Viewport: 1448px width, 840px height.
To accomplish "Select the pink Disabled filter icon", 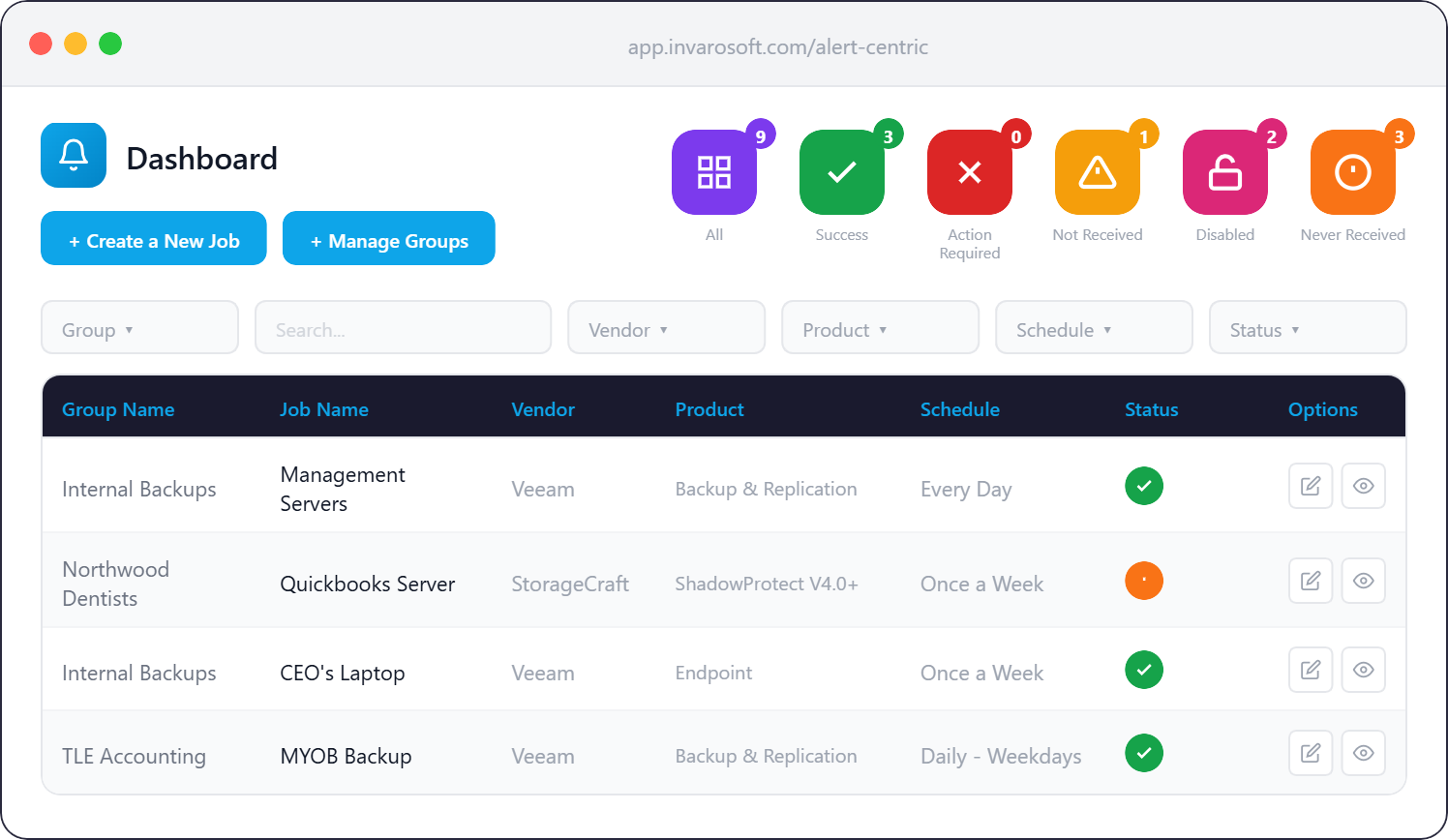I will (x=1225, y=172).
